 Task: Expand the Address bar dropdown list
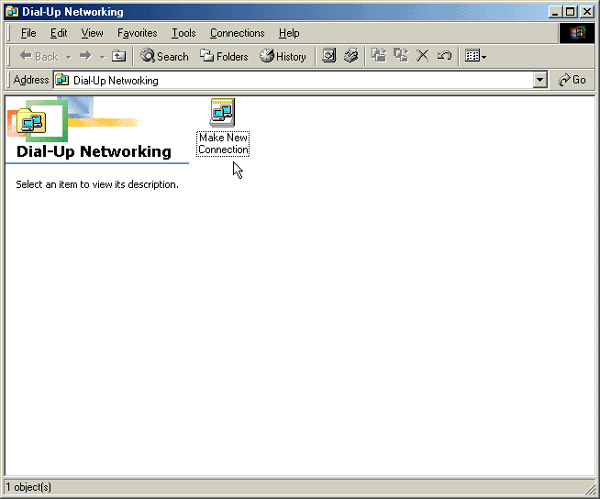coord(540,80)
